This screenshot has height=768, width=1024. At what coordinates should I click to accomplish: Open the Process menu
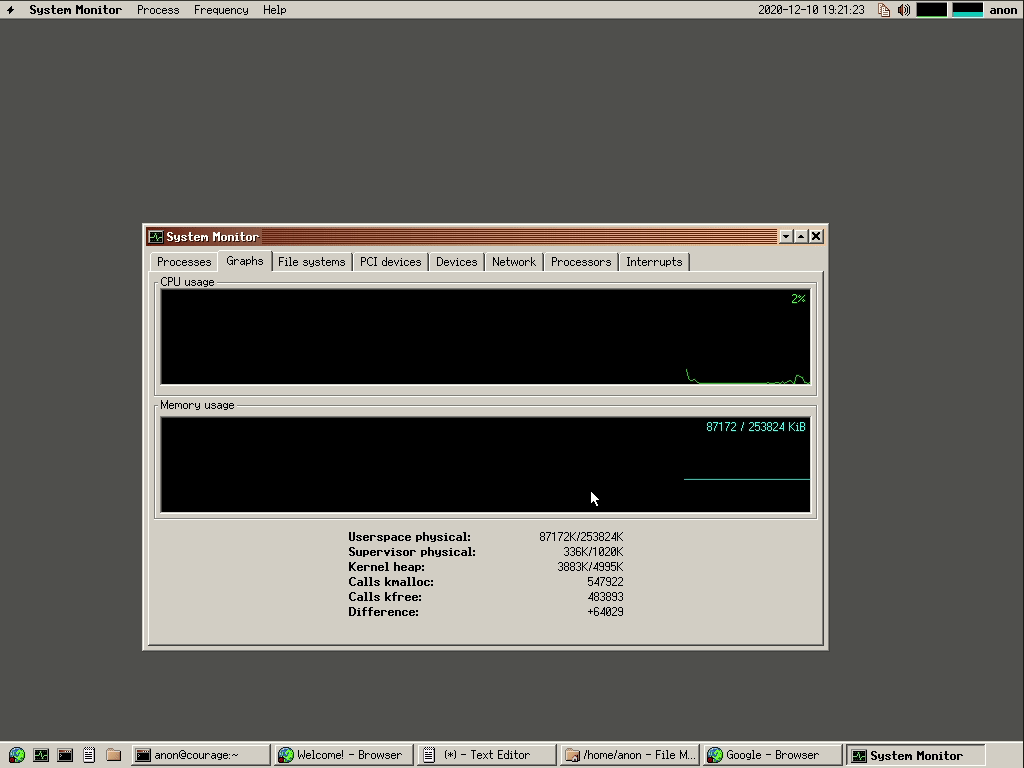[x=158, y=10]
